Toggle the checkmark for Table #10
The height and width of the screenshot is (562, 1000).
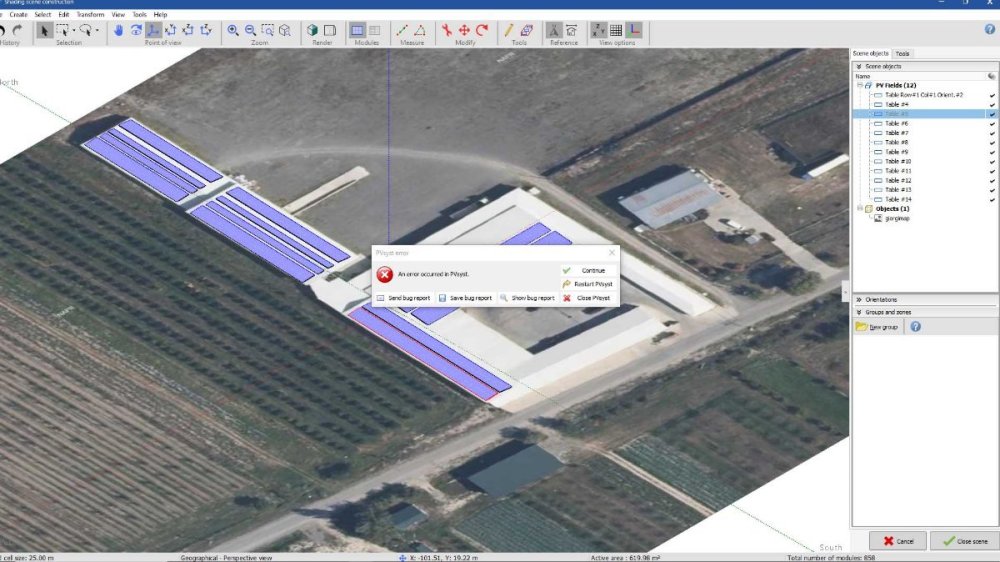click(x=992, y=162)
